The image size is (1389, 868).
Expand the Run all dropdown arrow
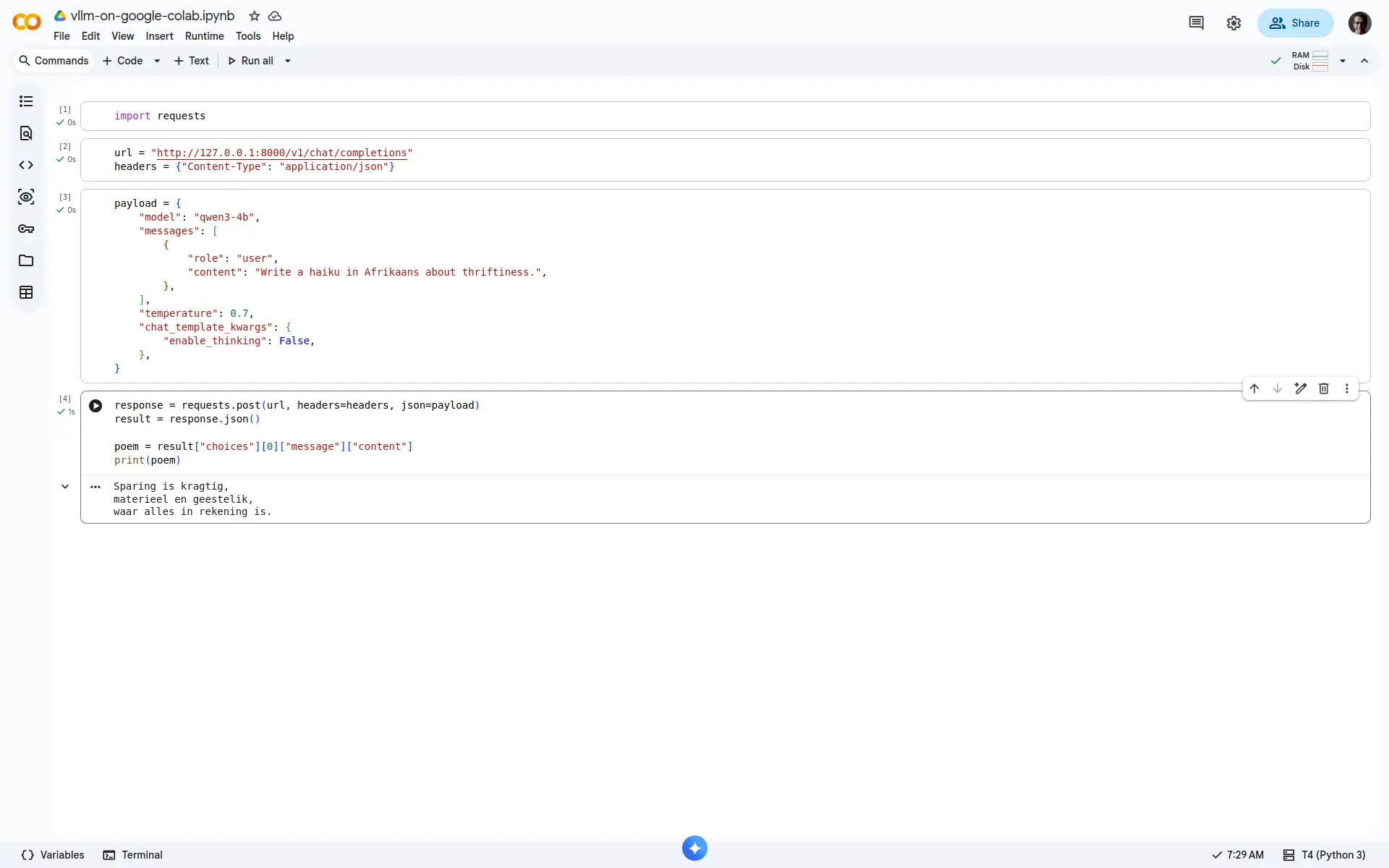tap(288, 61)
